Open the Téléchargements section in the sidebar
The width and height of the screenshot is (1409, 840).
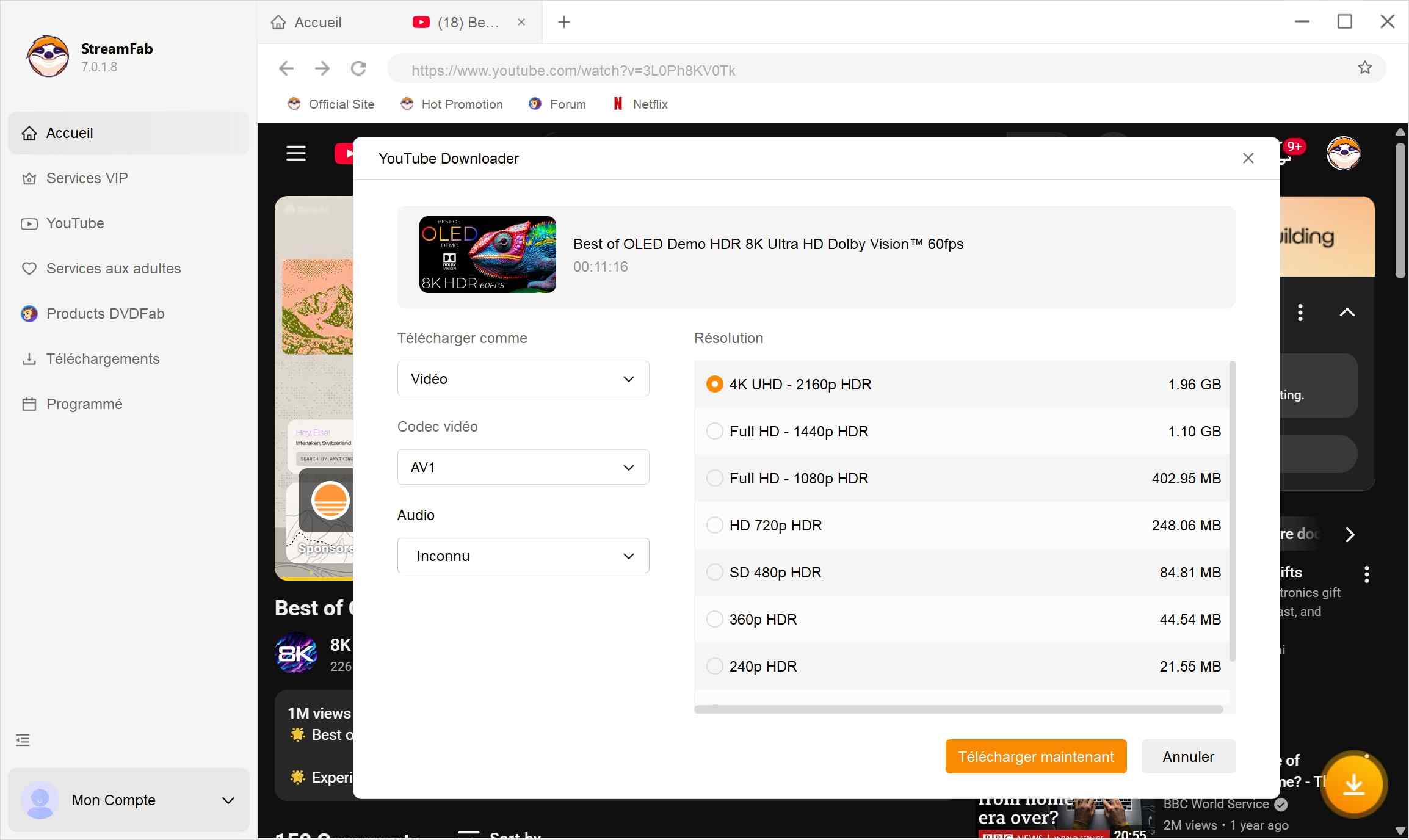[x=103, y=359]
